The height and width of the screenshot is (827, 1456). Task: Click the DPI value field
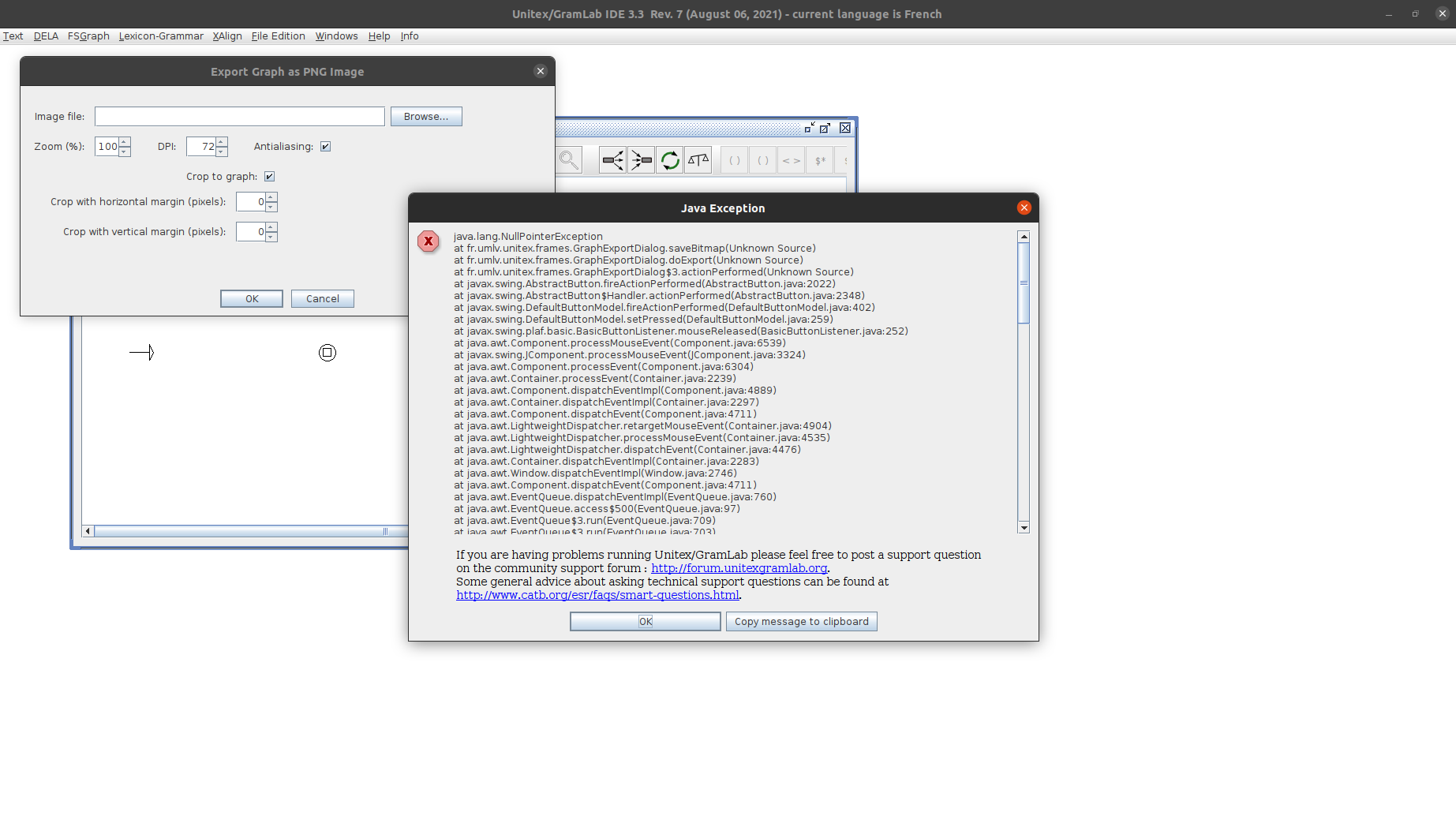[201, 147]
